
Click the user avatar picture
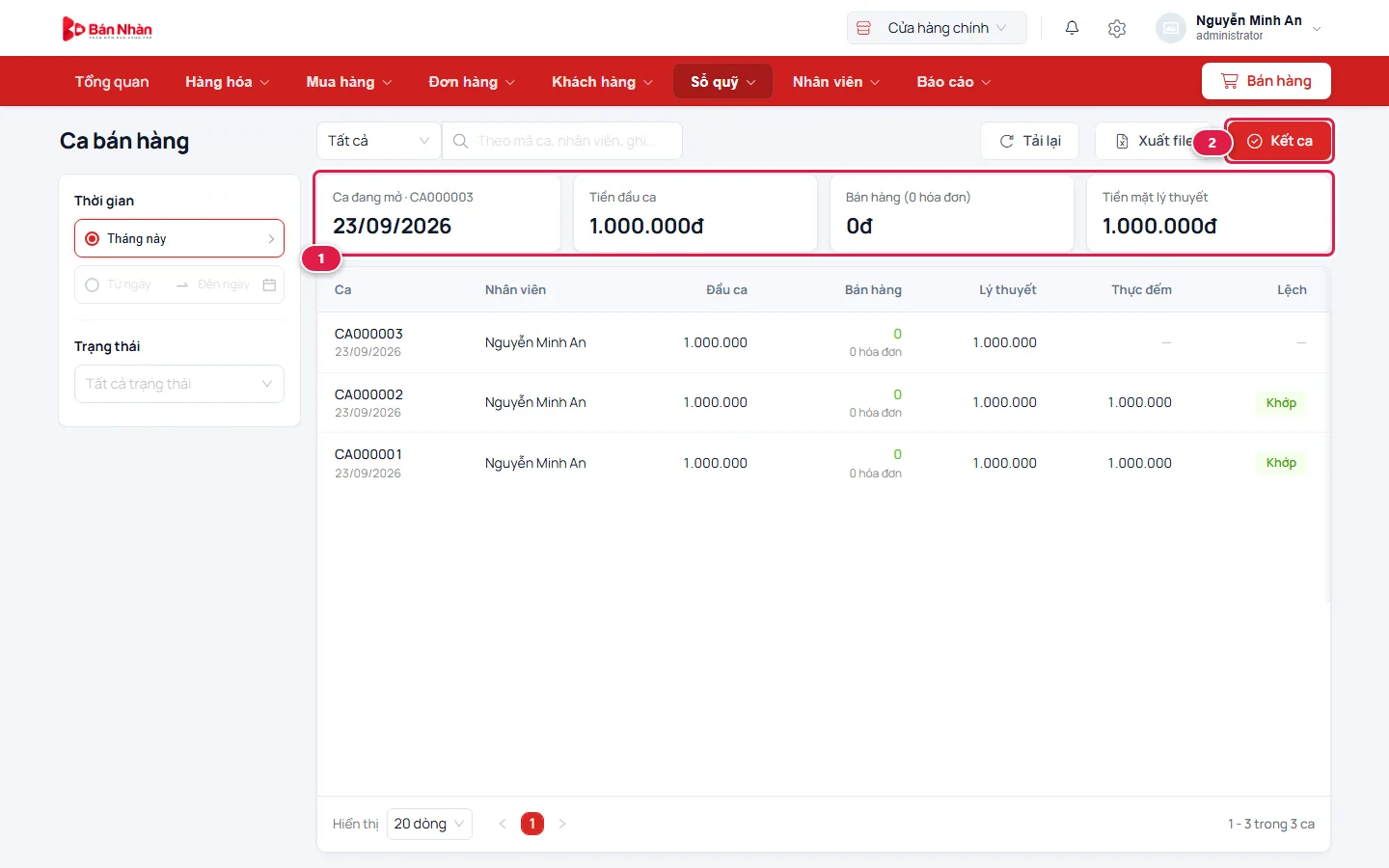(1170, 28)
